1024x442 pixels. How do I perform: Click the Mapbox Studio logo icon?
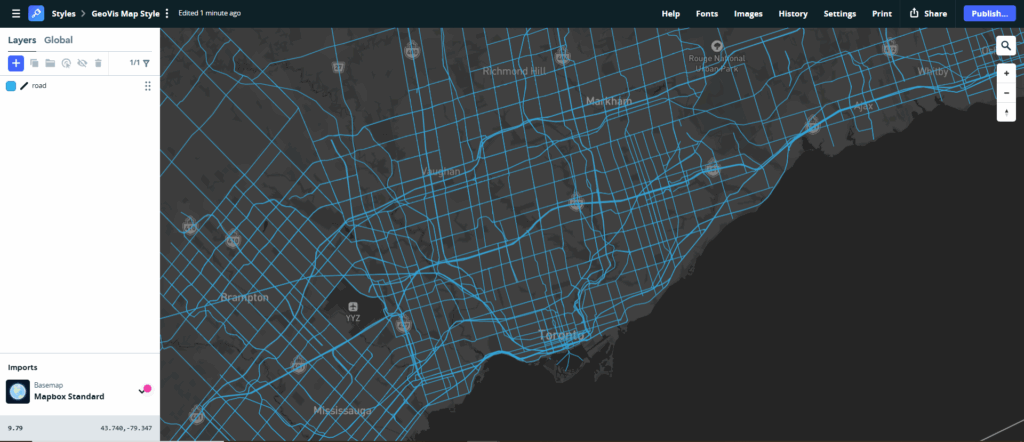pos(36,14)
